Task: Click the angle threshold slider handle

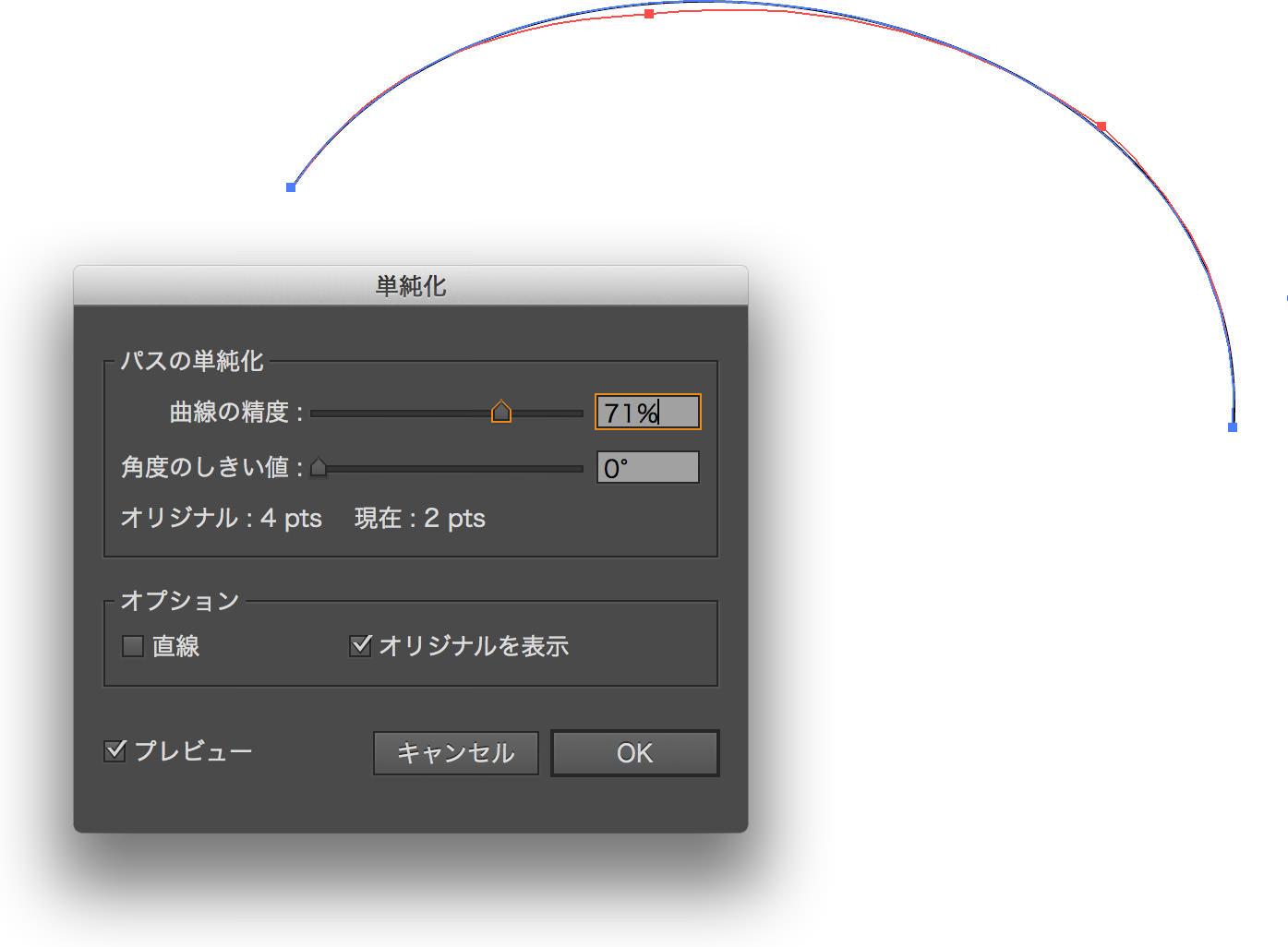Action: 319,468
